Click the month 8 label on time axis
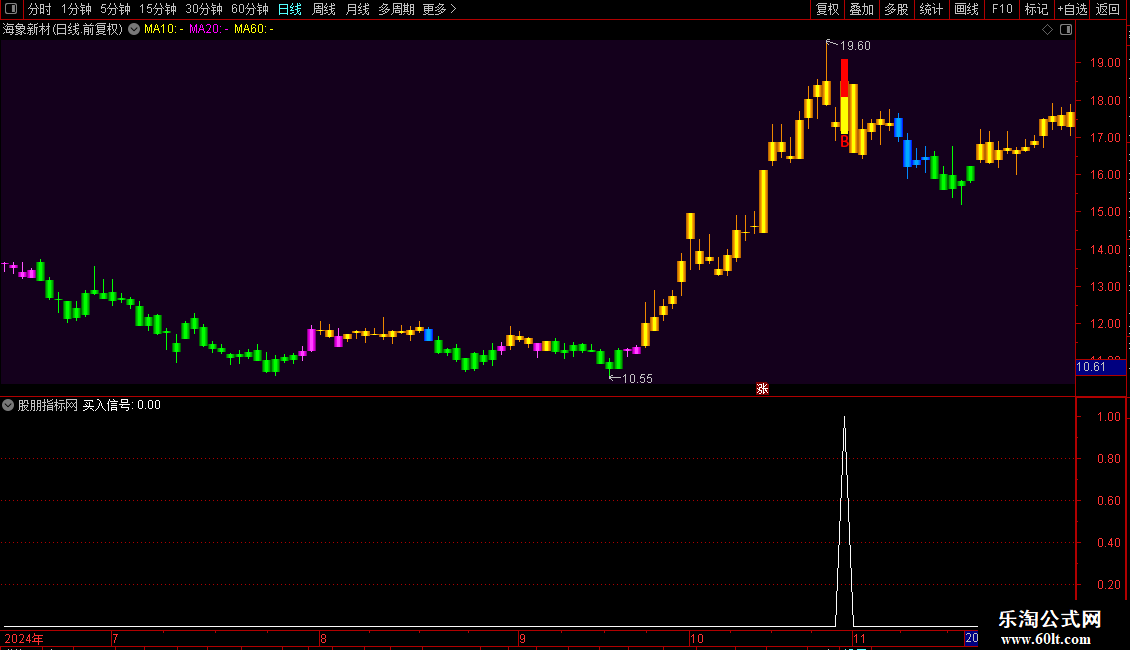 [x=324, y=638]
